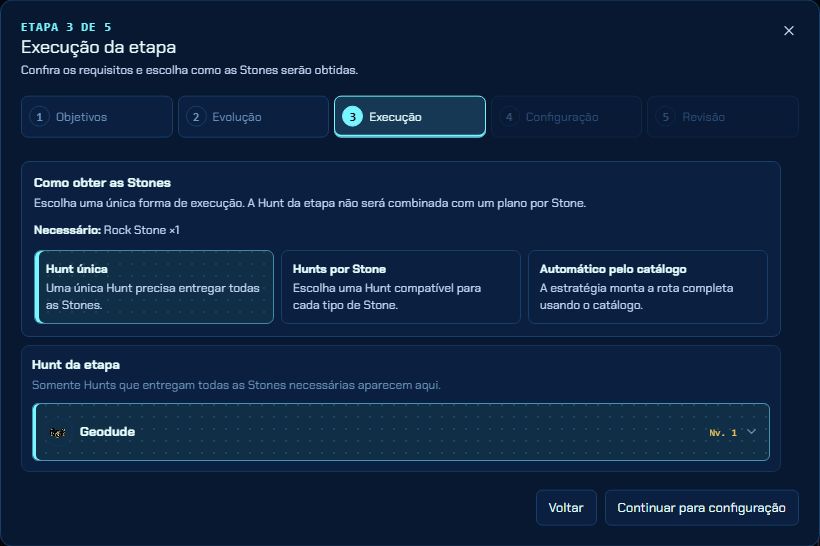Viewport: 820px width, 546px height.
Task: Open the Execução step tab
Action: click(x=410, y=117)
